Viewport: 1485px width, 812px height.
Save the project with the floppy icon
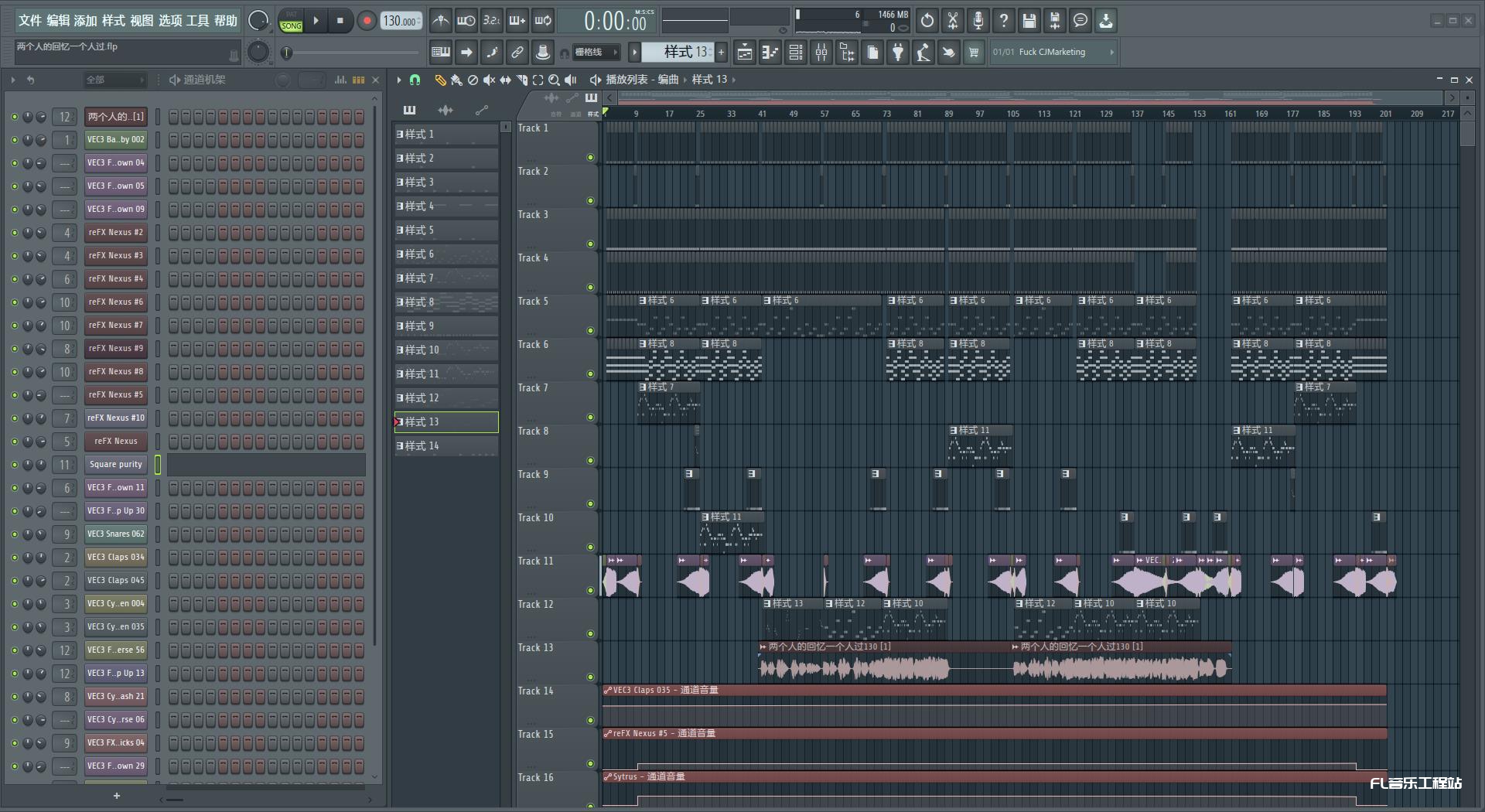click(1029, 21)
